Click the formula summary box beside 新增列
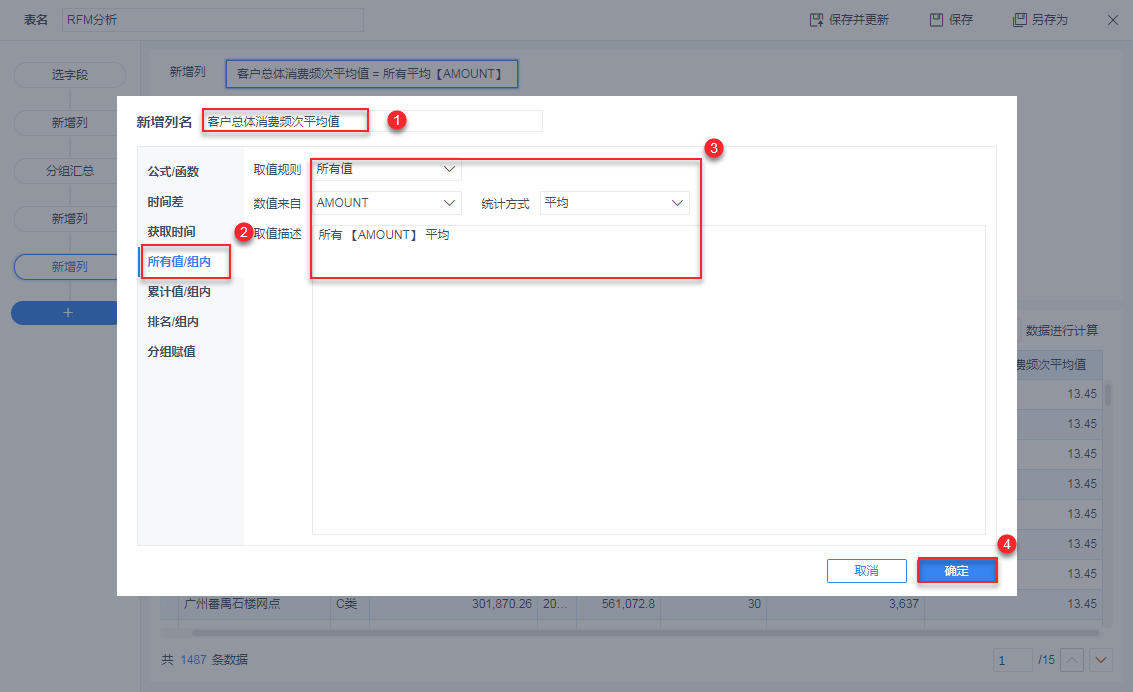Viewport: 1133px width, 692px height. (x=371, y=74)
